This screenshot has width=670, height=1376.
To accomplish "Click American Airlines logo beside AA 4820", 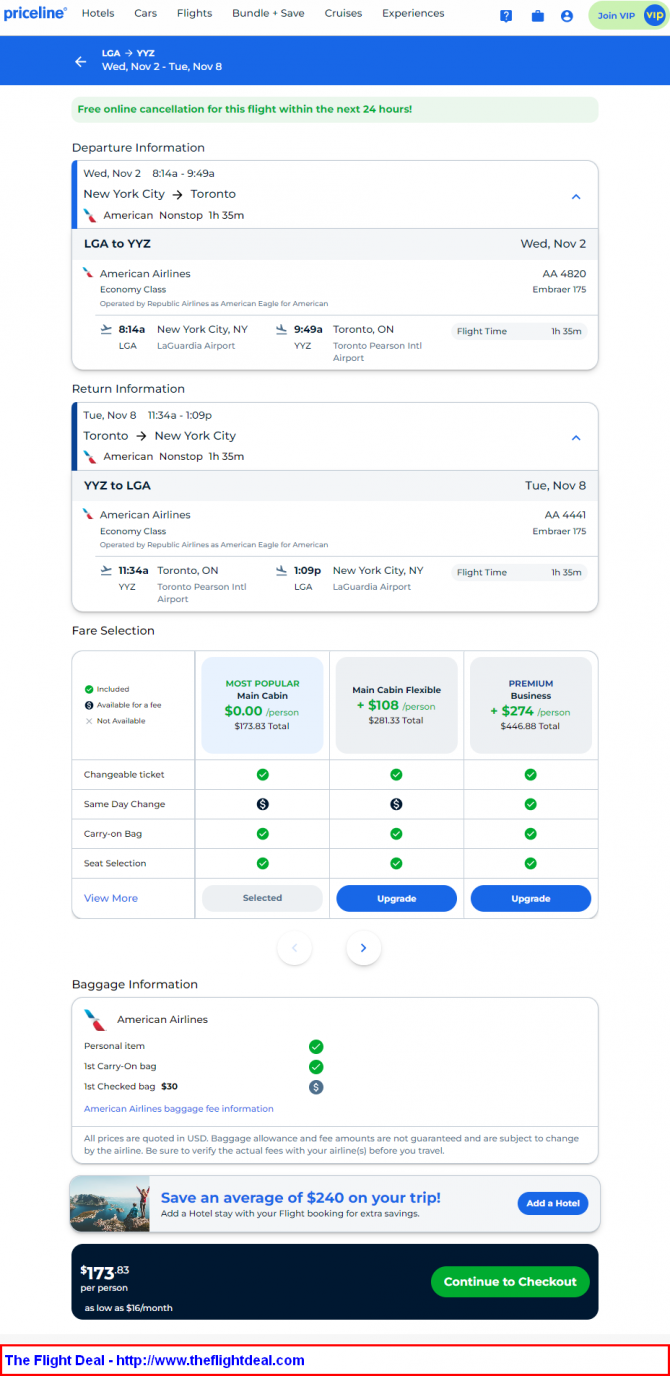I will pos(88,273).
